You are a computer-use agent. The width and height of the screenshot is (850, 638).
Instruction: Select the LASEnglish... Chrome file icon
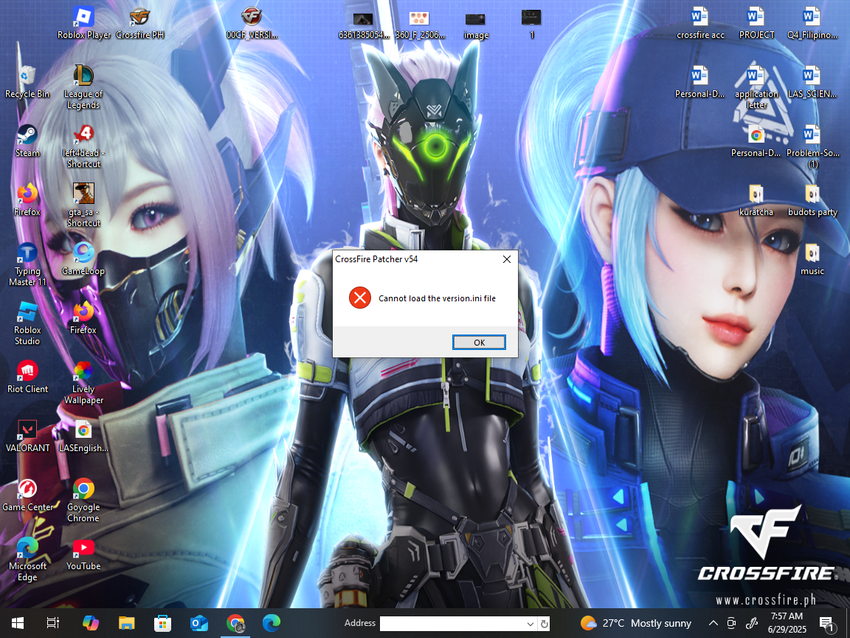(83, 436)
